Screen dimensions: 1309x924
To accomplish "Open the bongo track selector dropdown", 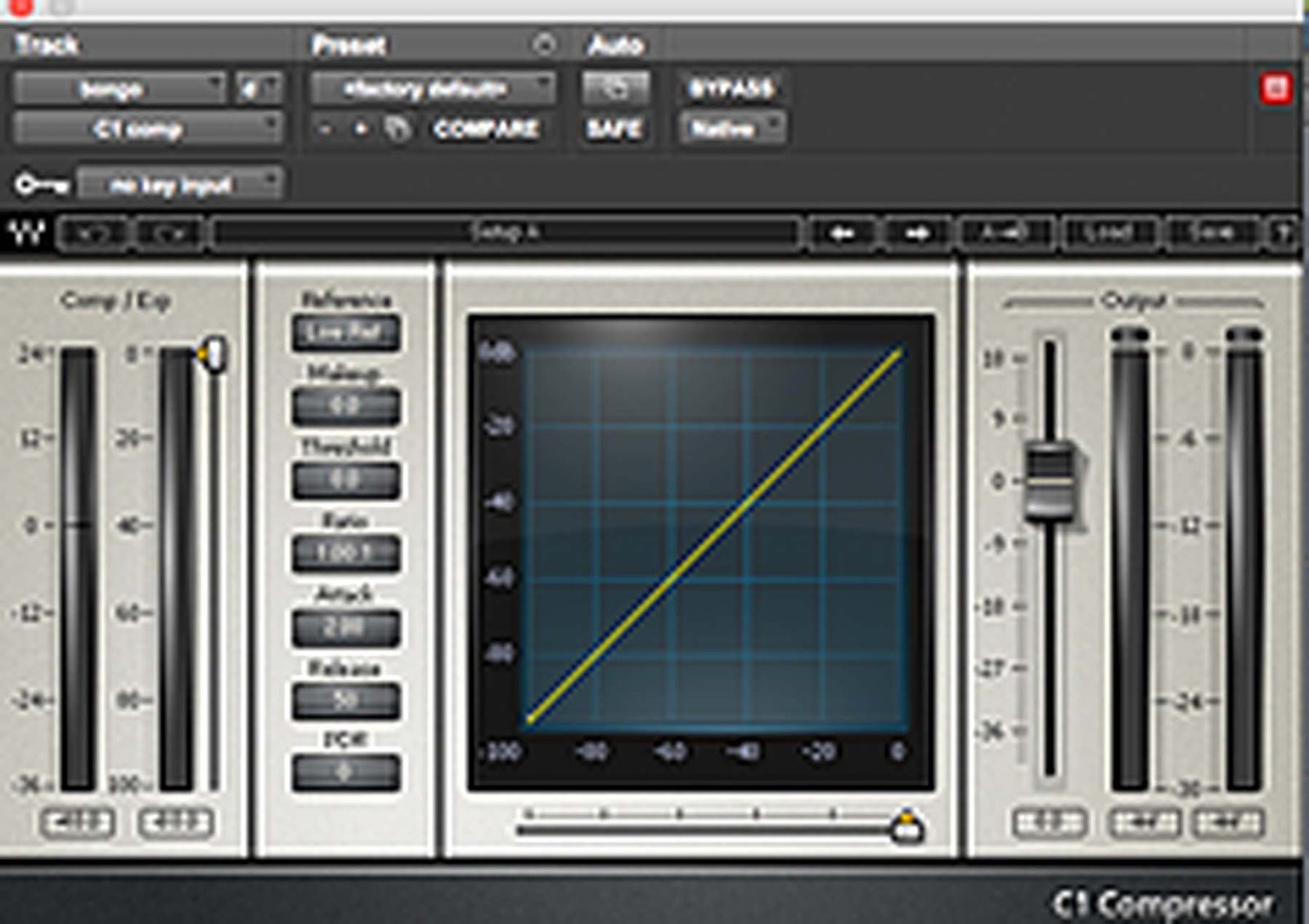I will [119, 88].
